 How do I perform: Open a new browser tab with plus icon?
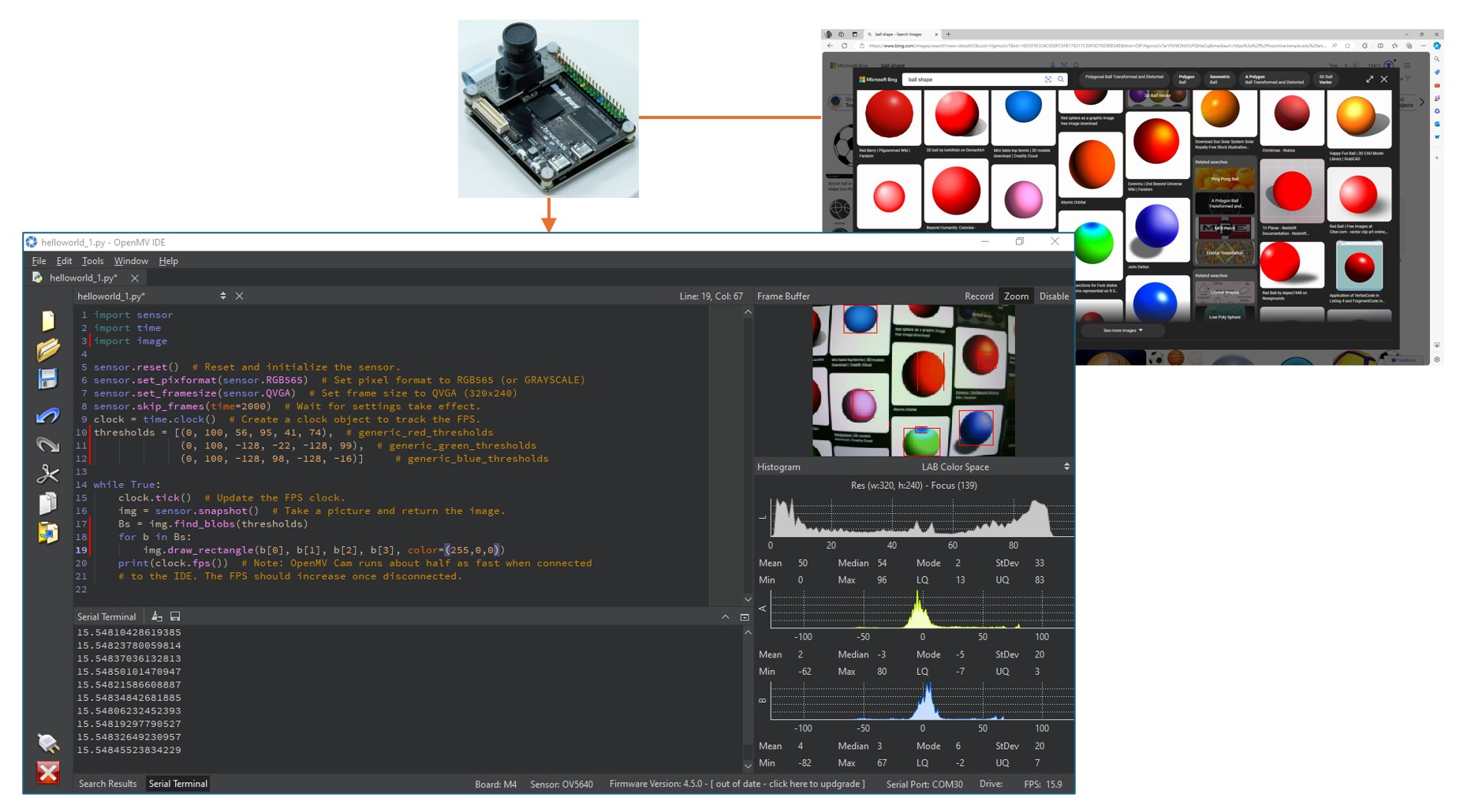pyautogui.click(x=948, y=35)
